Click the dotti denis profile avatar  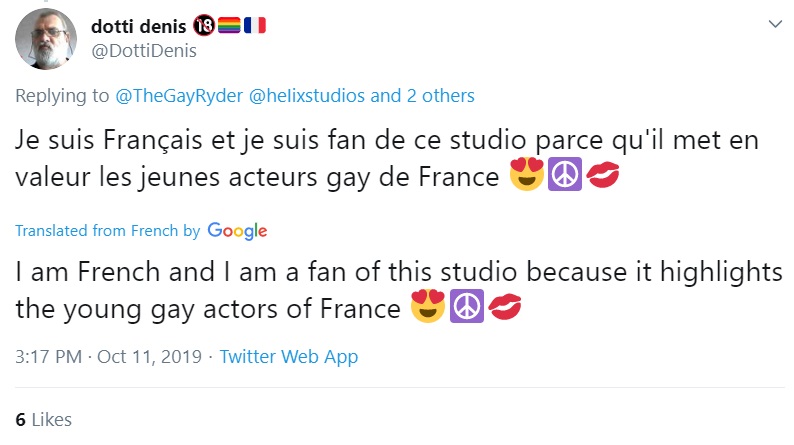tap(43, 40)
